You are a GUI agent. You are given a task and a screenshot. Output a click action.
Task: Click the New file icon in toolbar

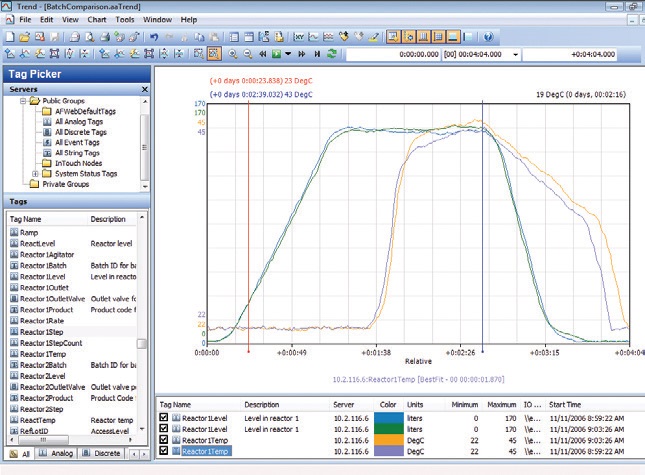(x=9, y=36)
